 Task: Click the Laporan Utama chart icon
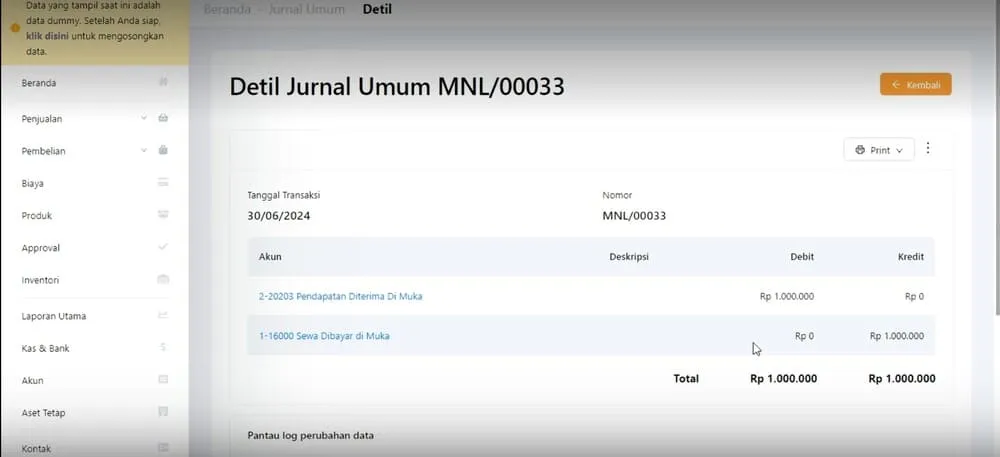tap(163, 315)
